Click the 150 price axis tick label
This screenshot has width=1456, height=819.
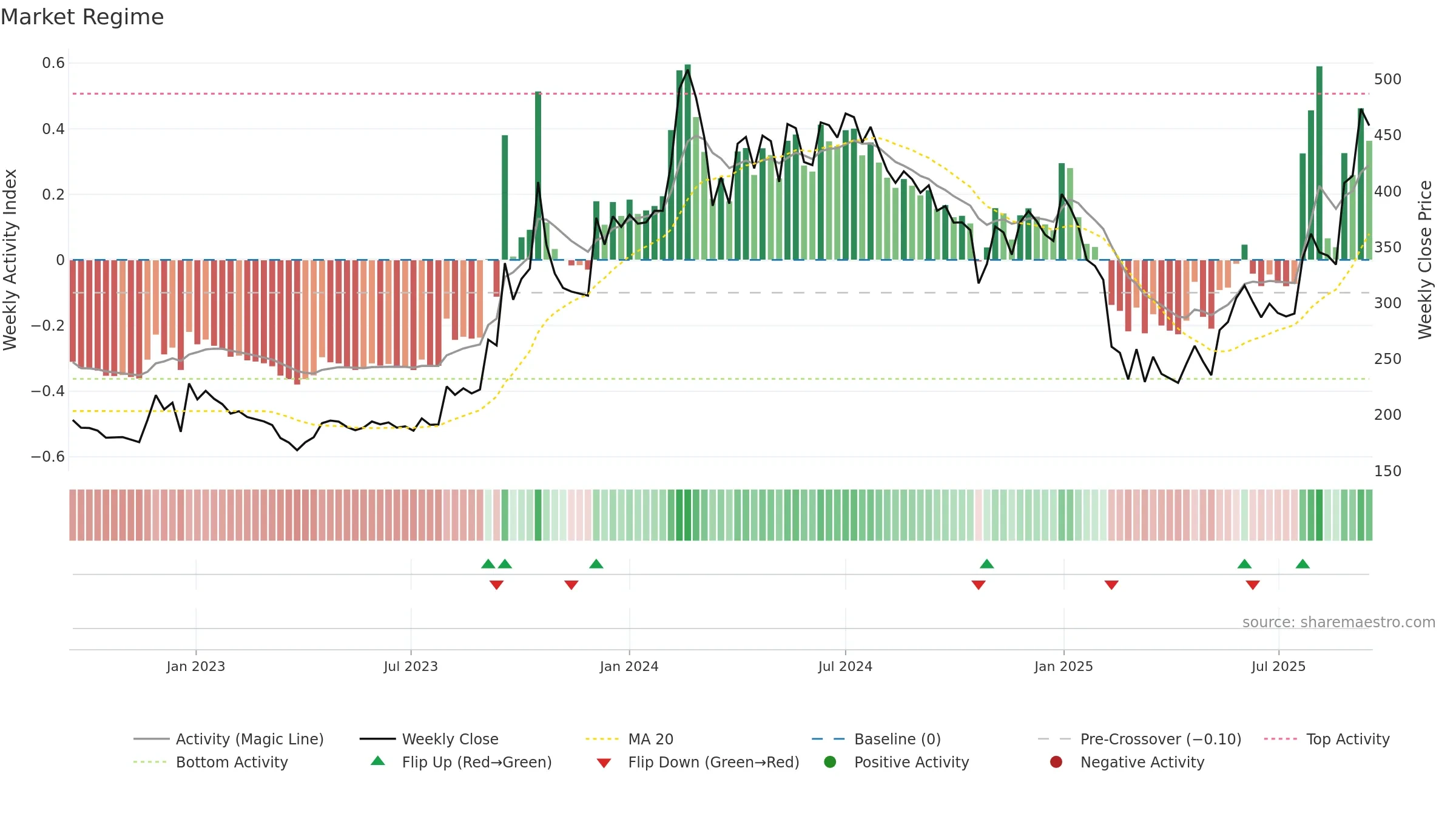[1388, 471]
